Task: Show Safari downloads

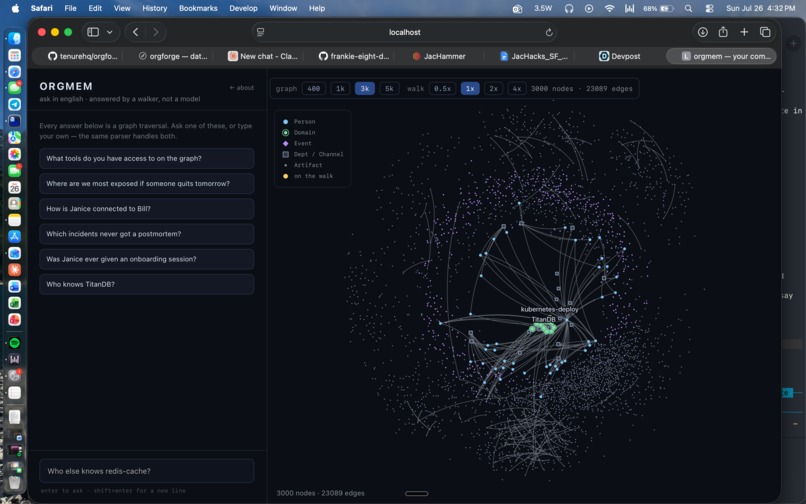Action: click(703, 32)
